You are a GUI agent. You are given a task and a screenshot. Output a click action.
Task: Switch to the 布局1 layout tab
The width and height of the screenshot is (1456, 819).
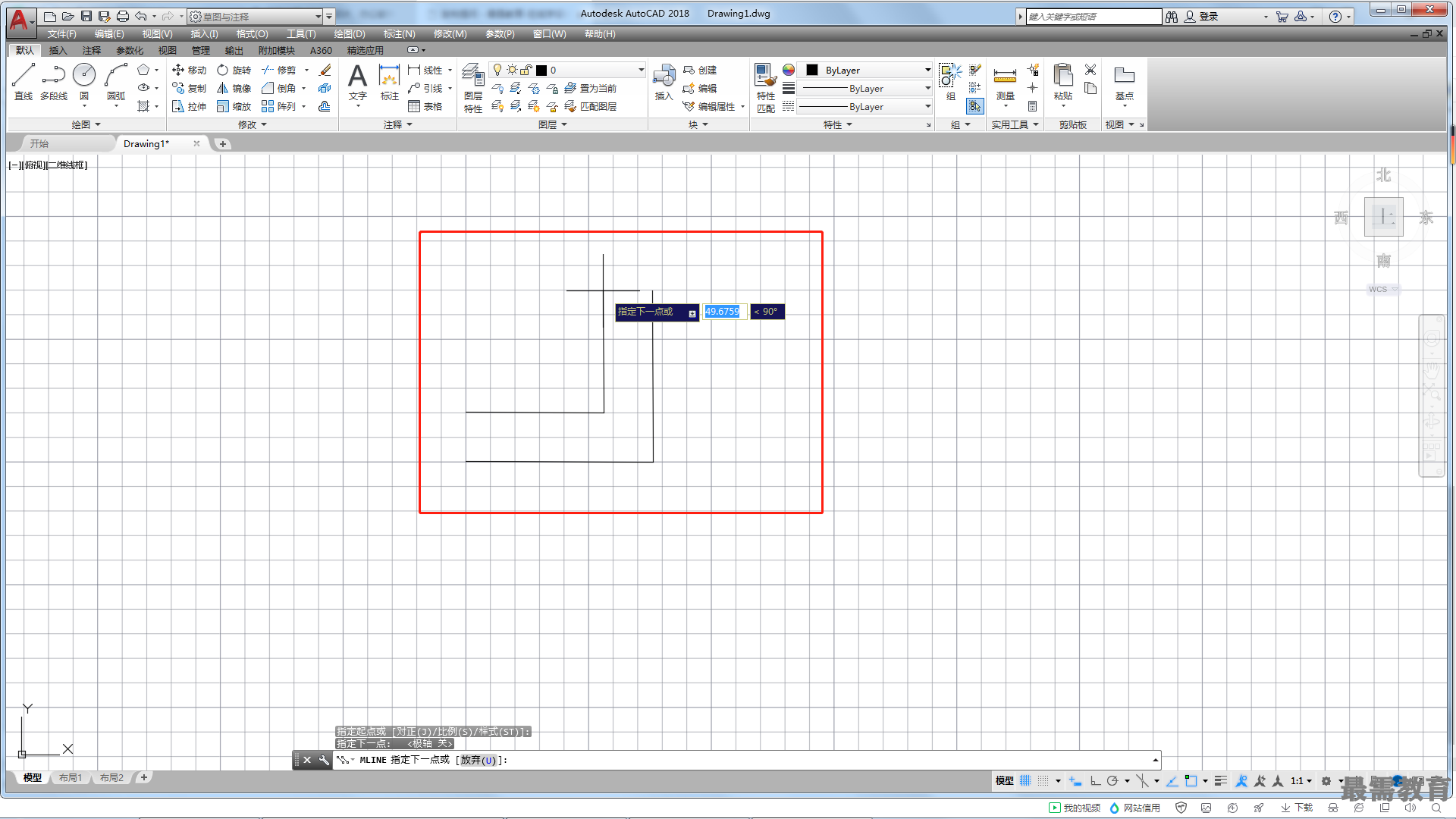point(71,777)
